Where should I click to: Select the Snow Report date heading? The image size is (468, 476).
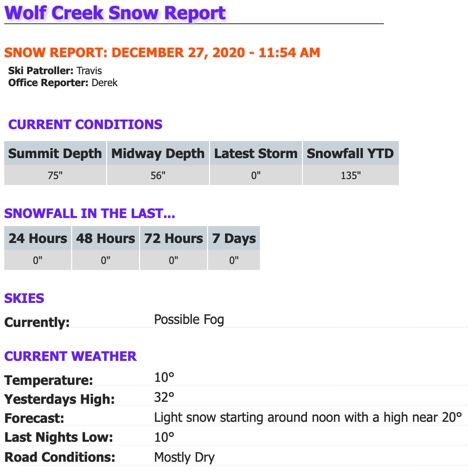coord(162,53)
